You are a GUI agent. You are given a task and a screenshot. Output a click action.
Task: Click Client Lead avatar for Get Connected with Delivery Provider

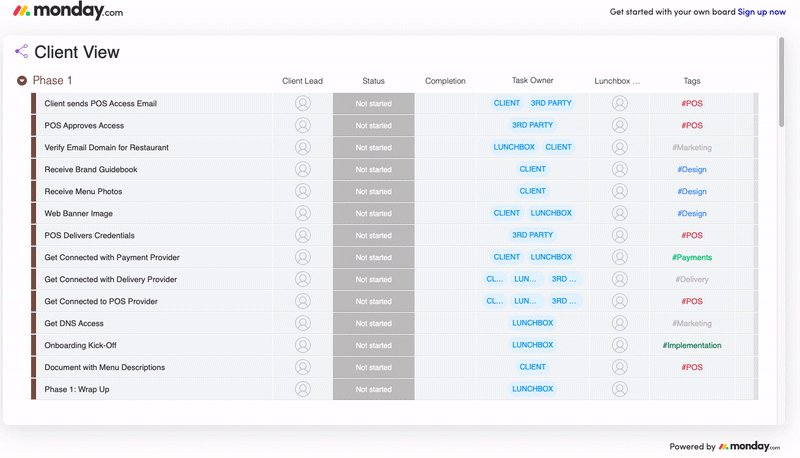[x=303, y=279]
